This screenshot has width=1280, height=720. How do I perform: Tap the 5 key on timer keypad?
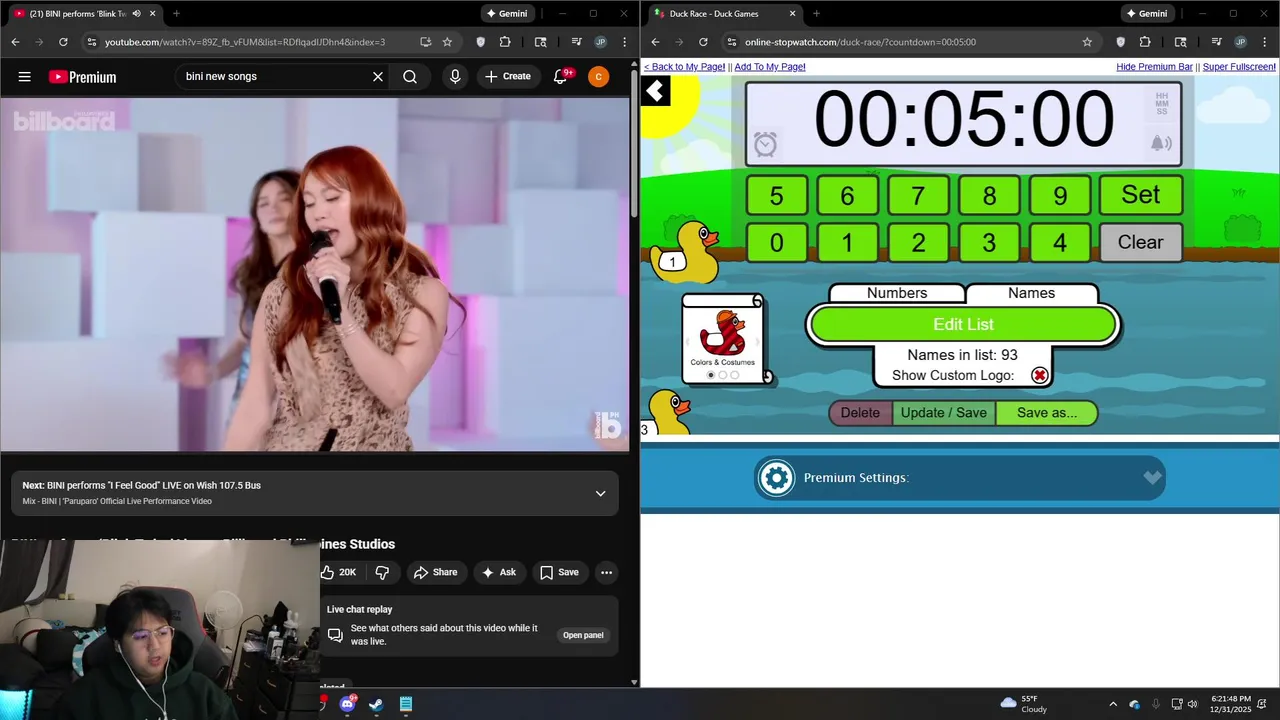coord(777,195)
